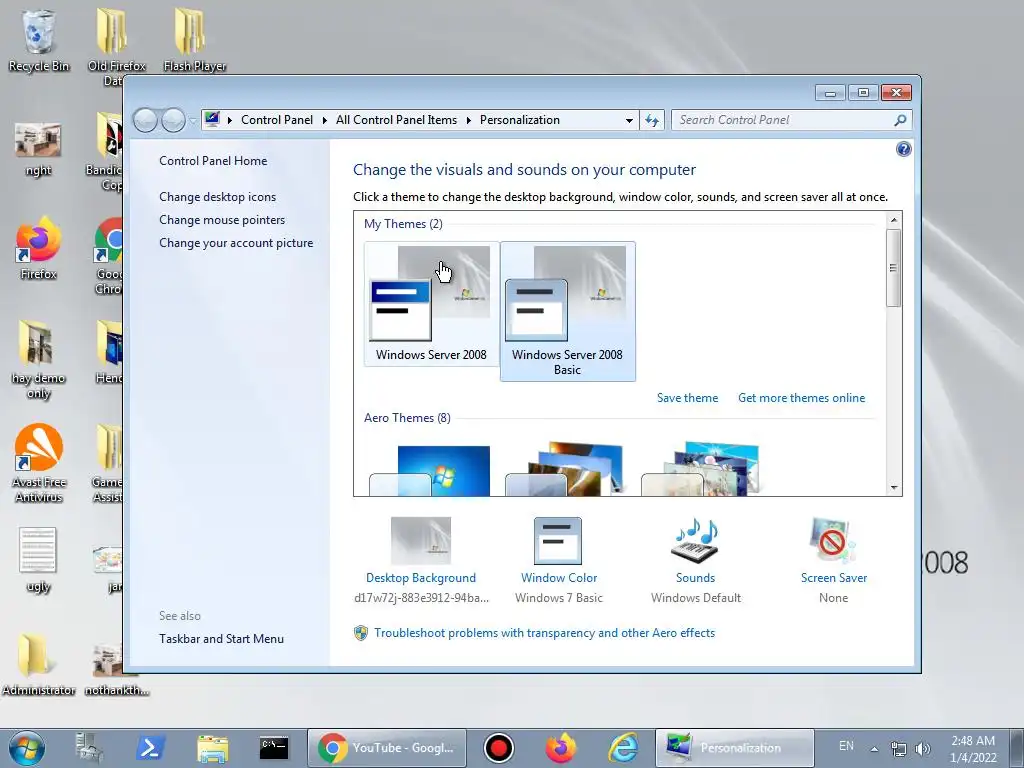The image size is (1024, 768).
Task: Click Change mouse pointers link
Action: click(x=222, y=219)
